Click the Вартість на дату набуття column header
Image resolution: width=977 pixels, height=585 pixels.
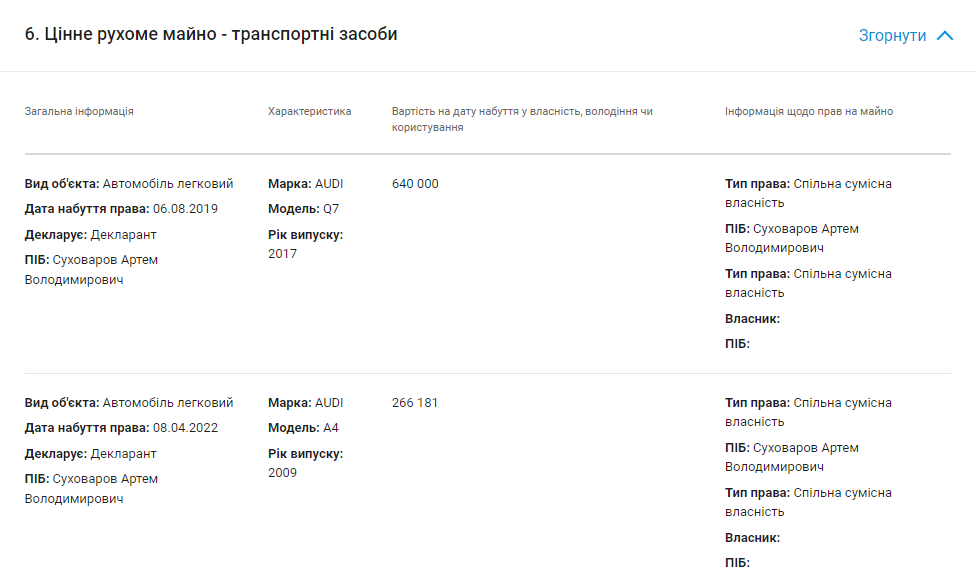(522, 119)
